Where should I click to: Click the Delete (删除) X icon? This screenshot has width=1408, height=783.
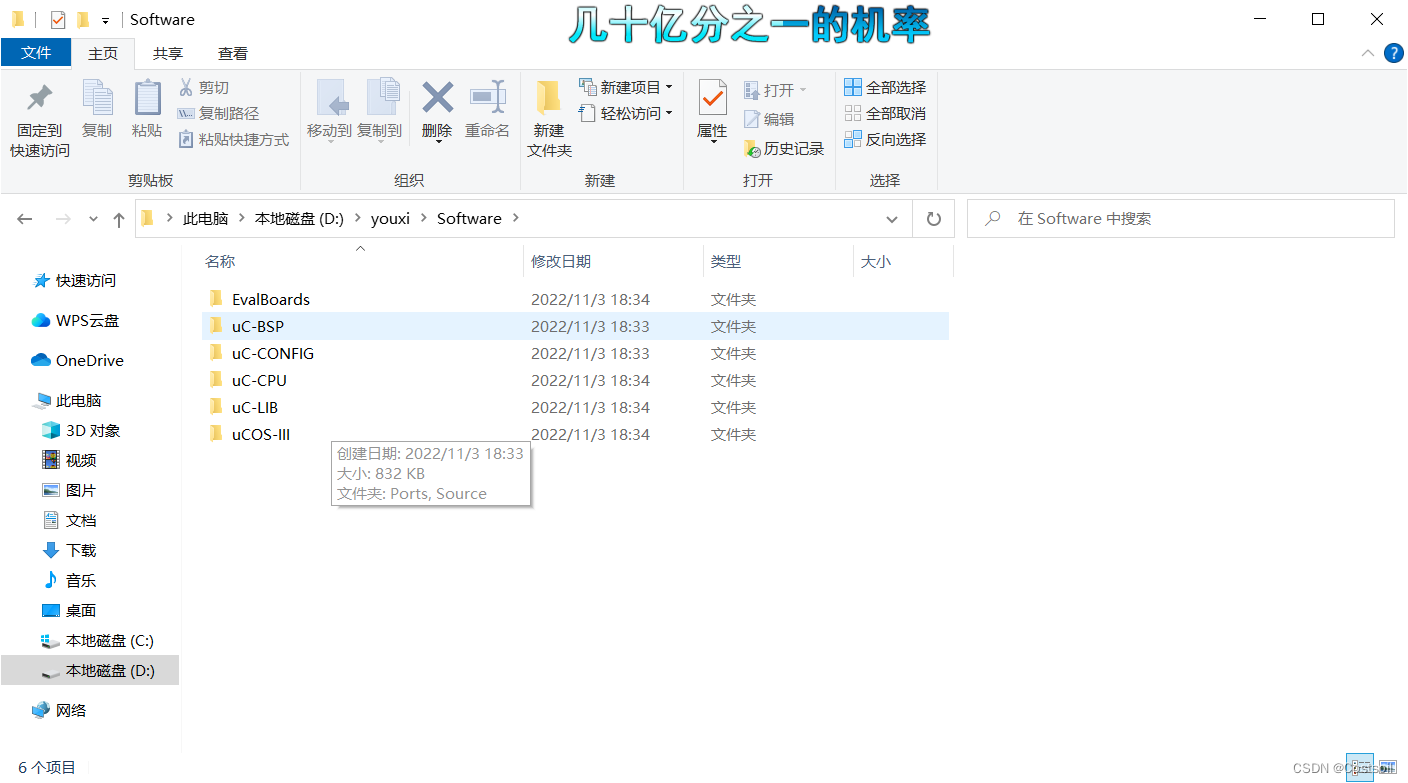coord(437,98)
